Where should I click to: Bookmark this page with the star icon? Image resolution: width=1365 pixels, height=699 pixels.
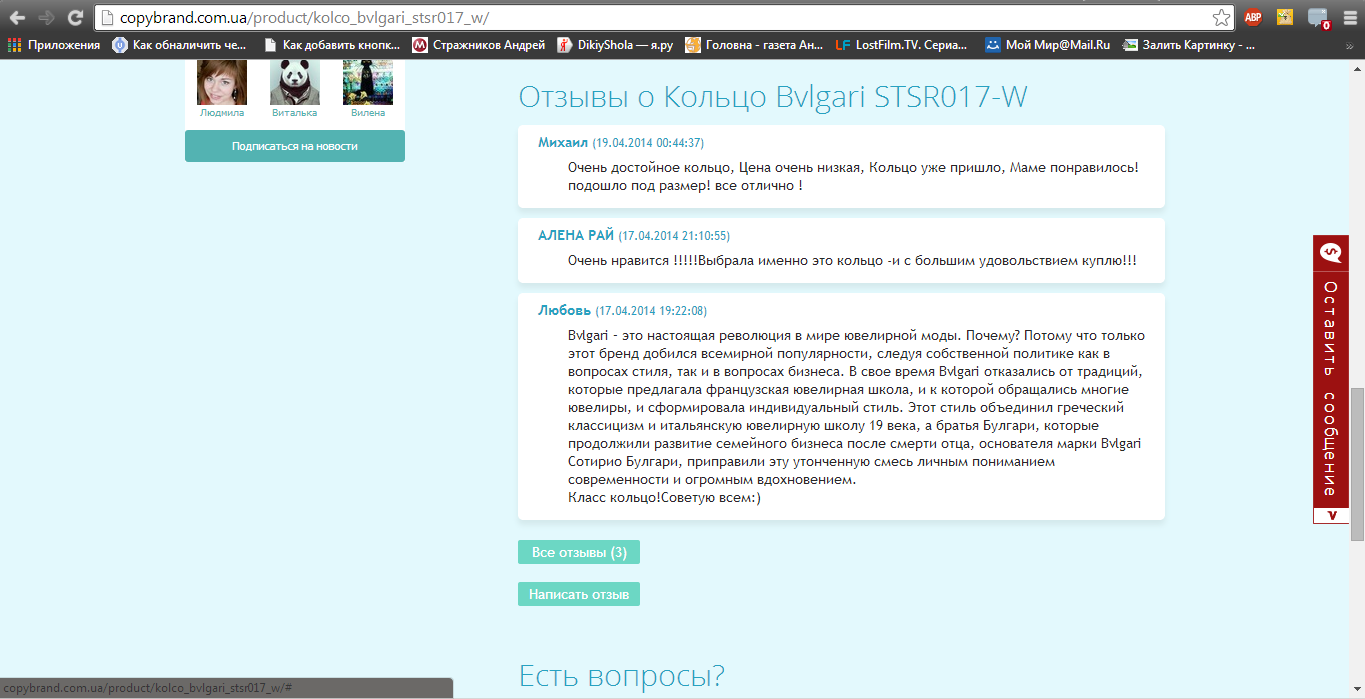click(x=1221, y=18)
